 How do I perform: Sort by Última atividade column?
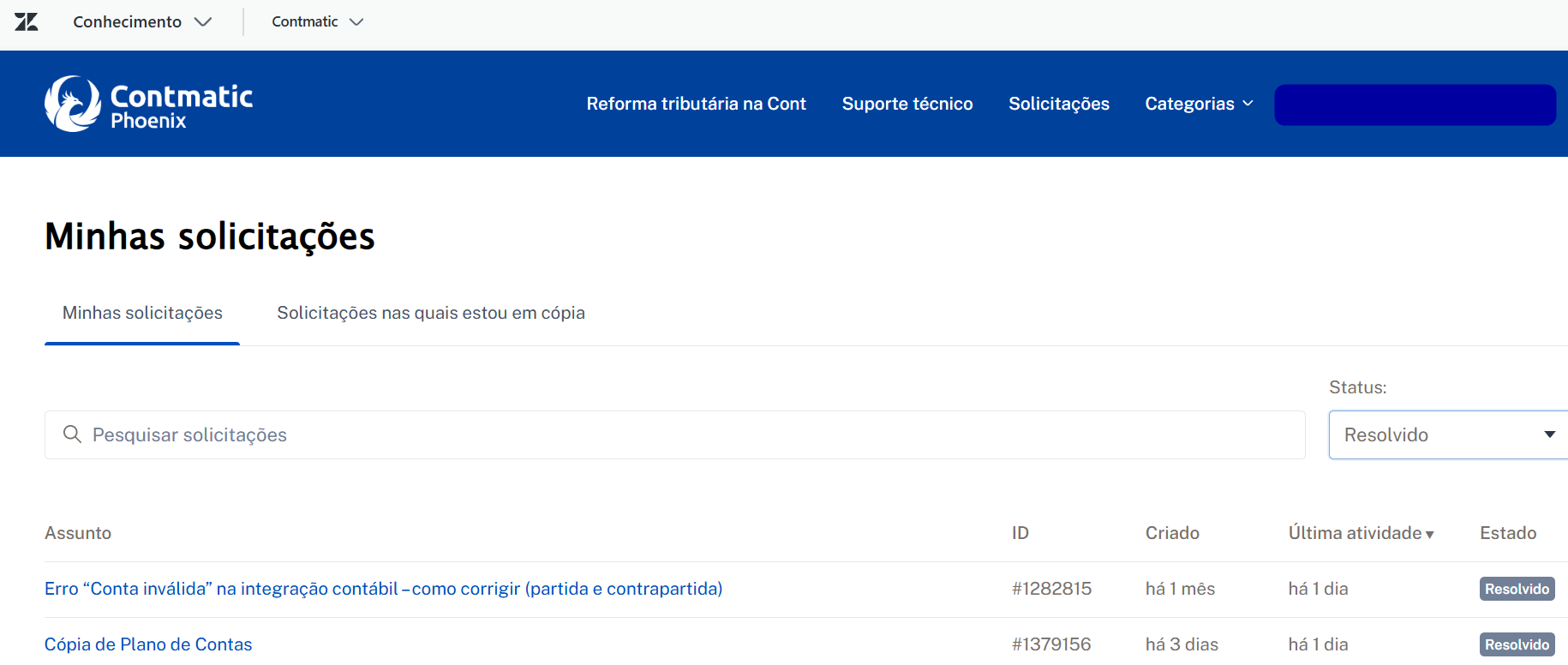tap(1361, 533)
